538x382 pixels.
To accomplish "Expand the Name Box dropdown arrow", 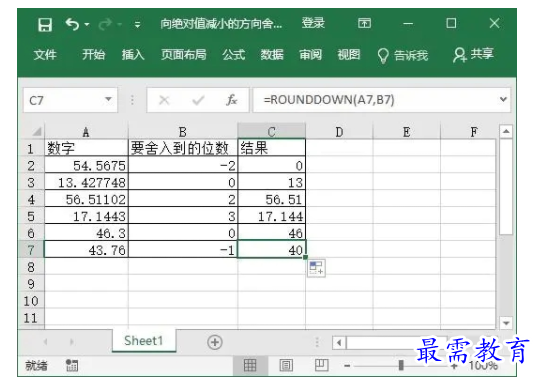I will pos(108,100).
